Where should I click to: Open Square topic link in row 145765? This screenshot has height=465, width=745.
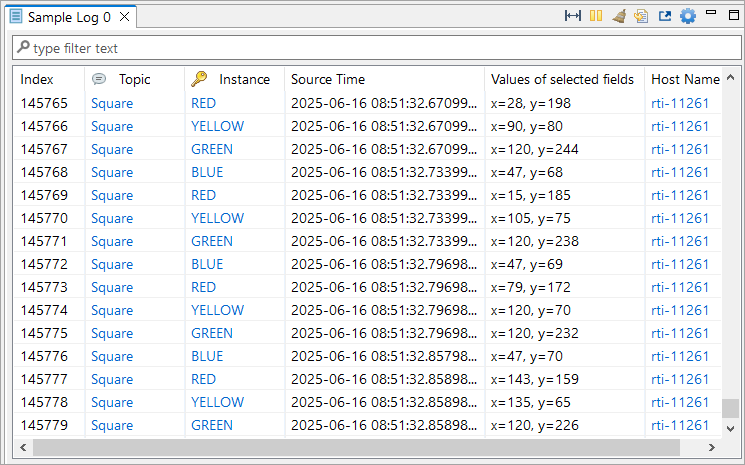(x=112, y=104)
